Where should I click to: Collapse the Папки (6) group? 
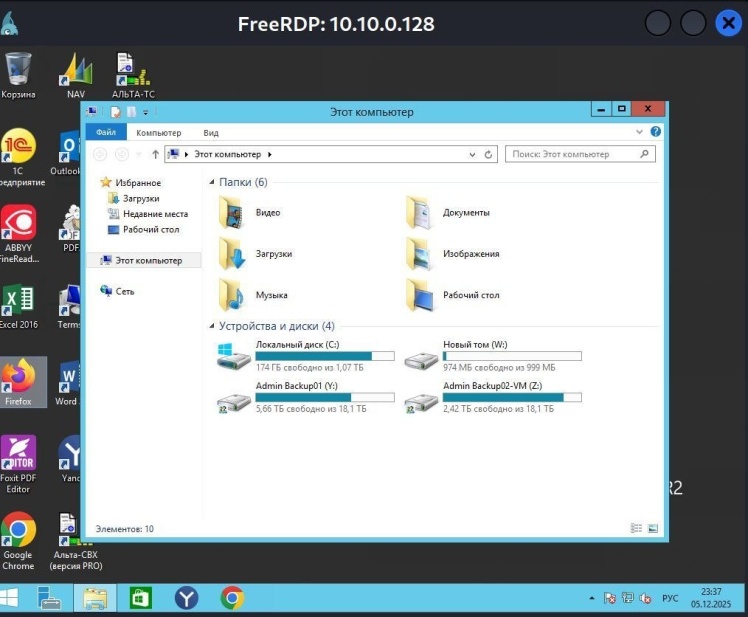coord(211,183)
